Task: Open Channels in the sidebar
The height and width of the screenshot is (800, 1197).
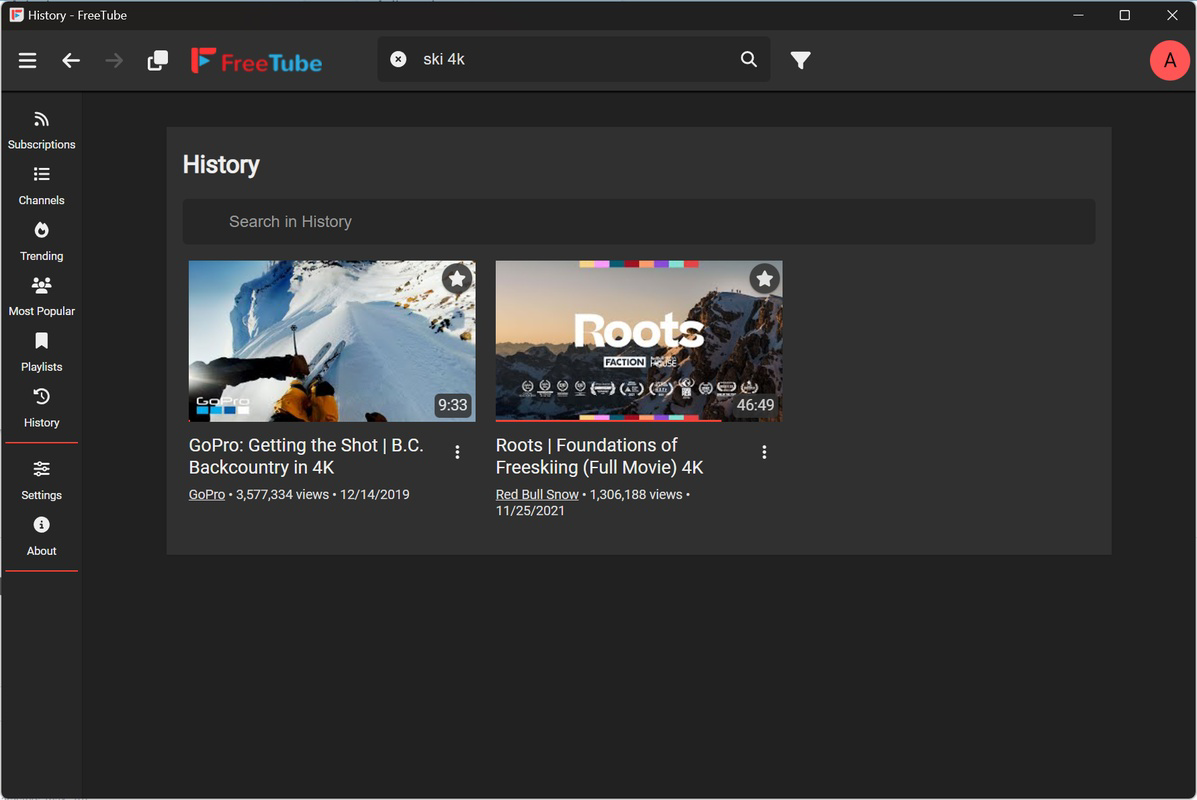Action: [x=41, y=186]
